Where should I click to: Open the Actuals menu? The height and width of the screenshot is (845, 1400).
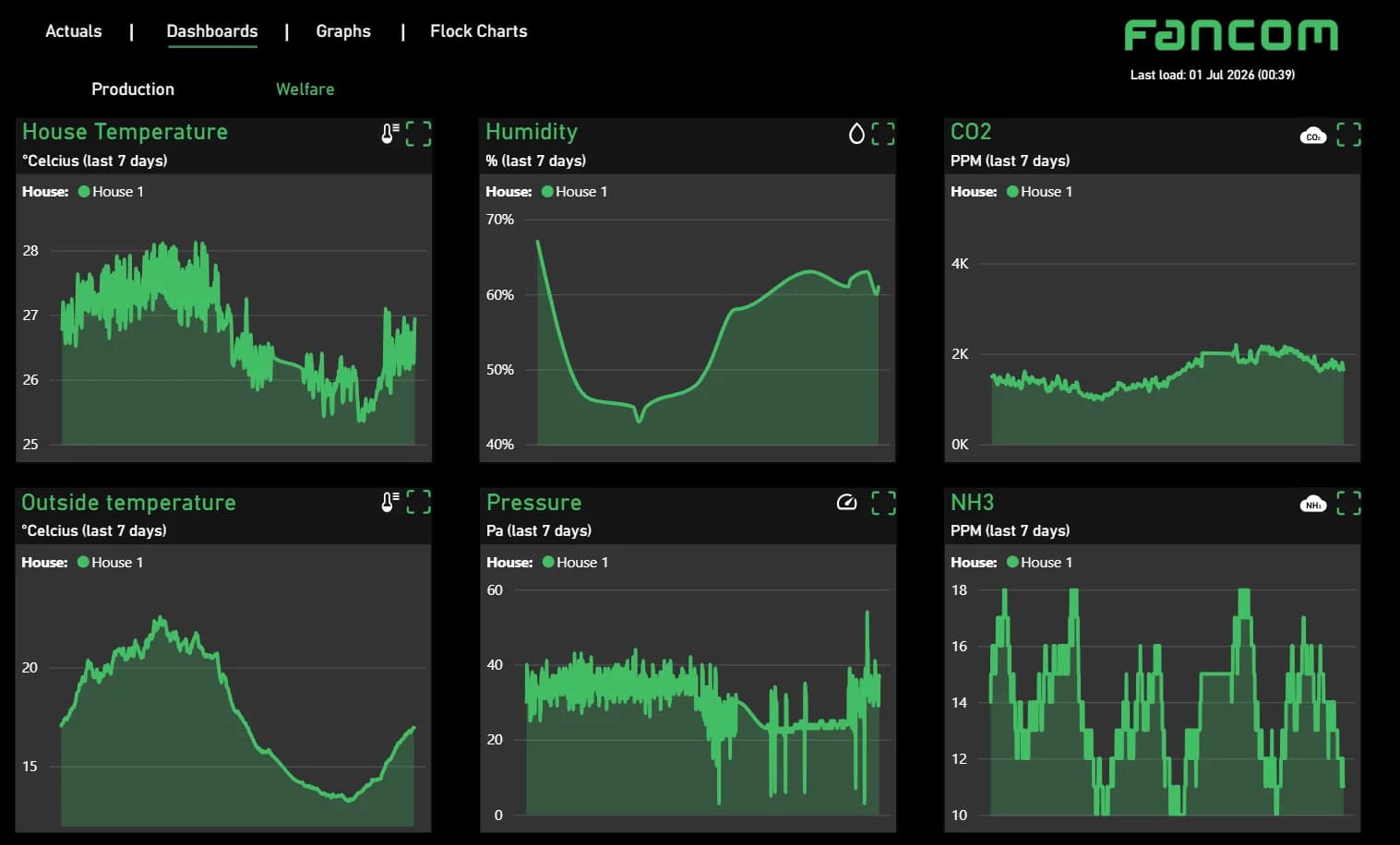[x=74, y=31]
